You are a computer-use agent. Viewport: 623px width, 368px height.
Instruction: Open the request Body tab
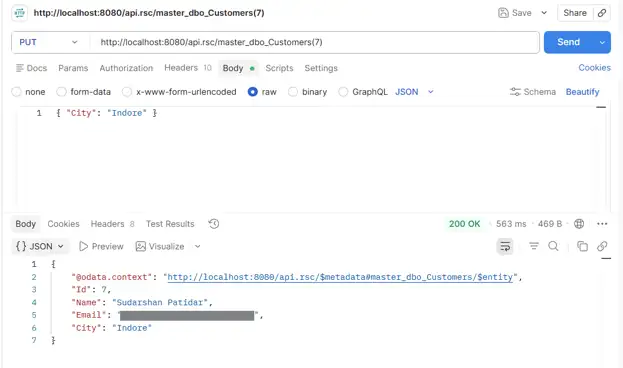(238, 68)
